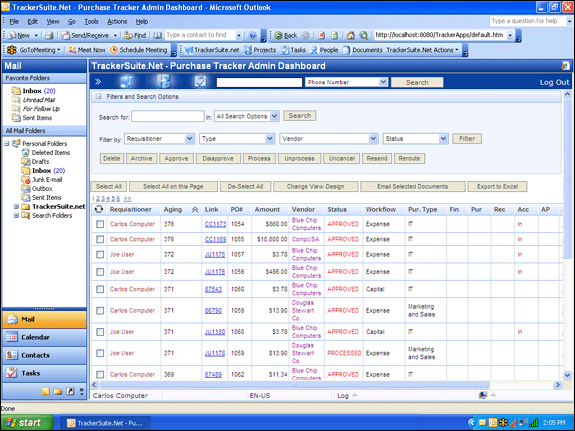Image resolution: width=575 pixels, height=431 pixels.
Task: Open Projects toolbar shortcut
Action: click(260, 50)
